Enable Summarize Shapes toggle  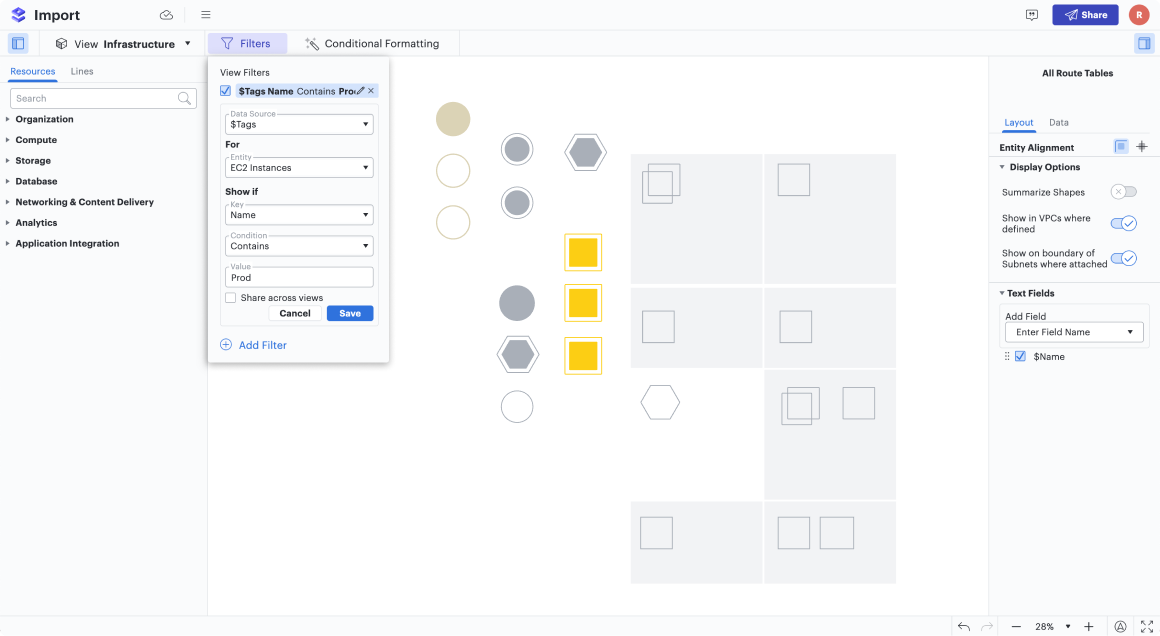pos(1123,192)
